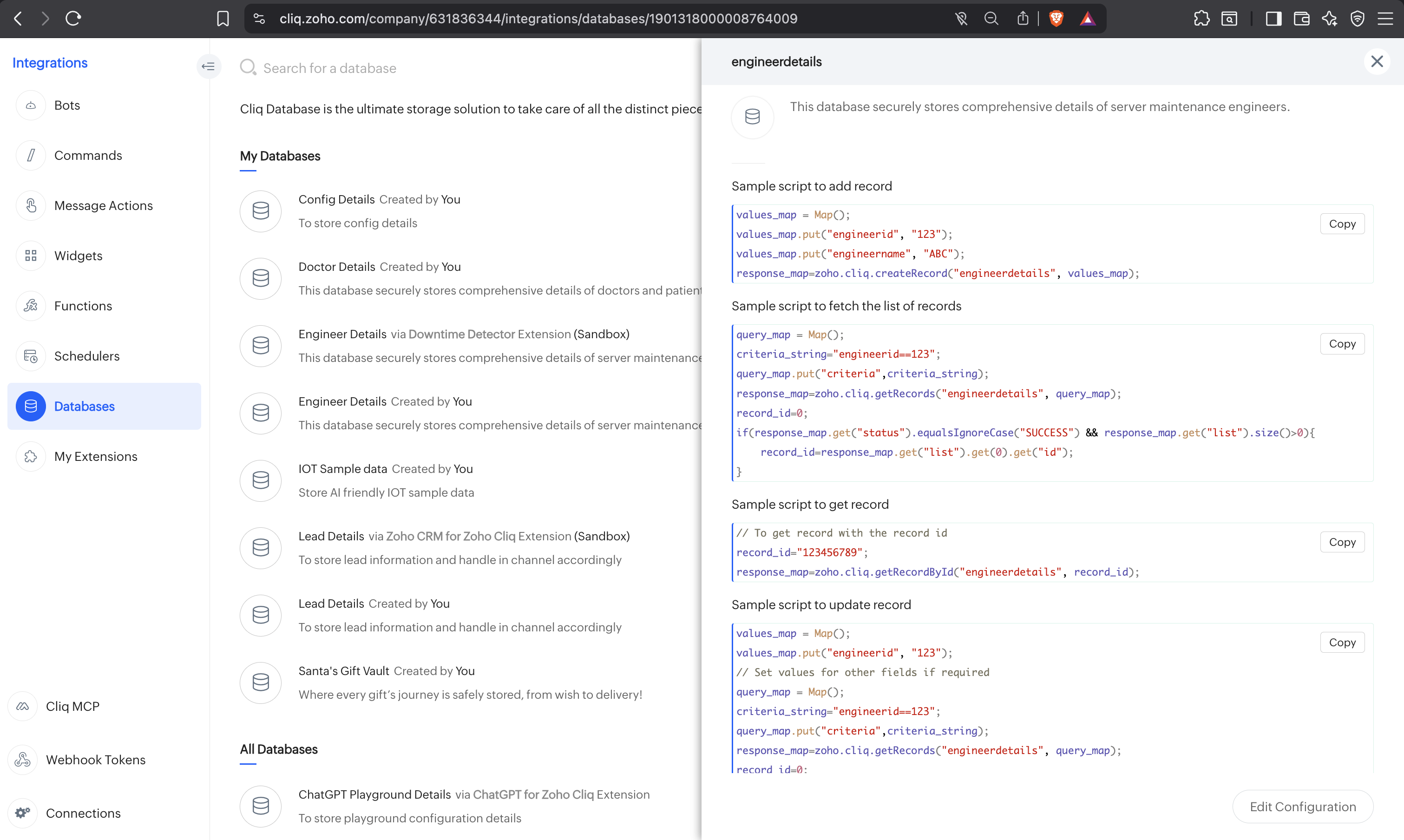Click the getRecordById code line
Image resolution: width=1404 pixels, height=840 pixels.
pyautogui.click(x=938, y=572)
